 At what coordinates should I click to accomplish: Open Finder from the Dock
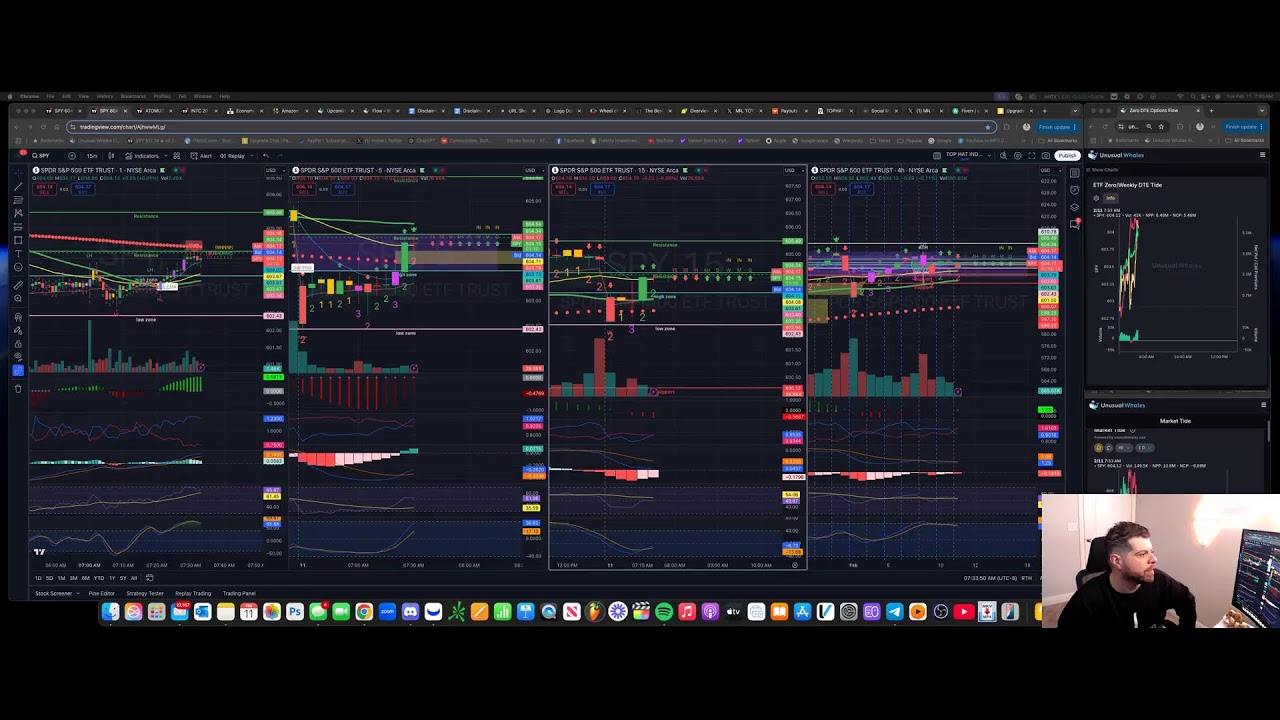coord(109,612)
